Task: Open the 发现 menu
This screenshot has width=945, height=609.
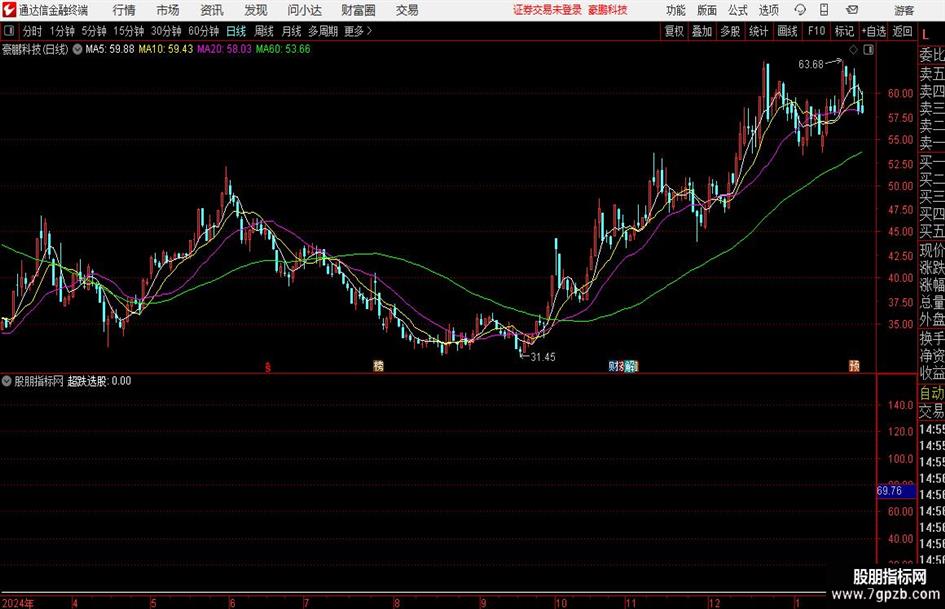Action: coord(256,10)
